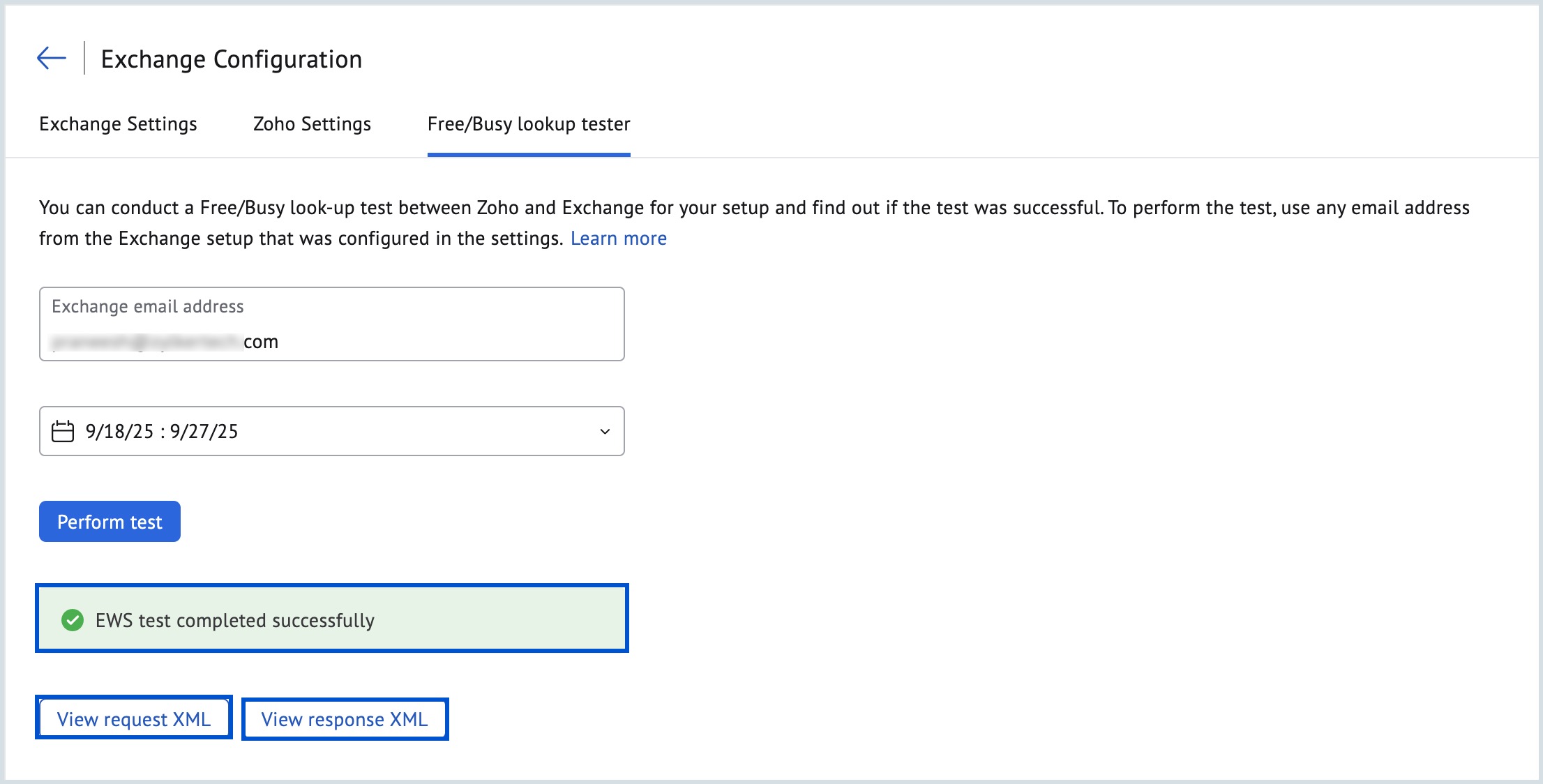Screen dimensions: 1543x784
Task: Expand the date range dropdown chevron
Action: point(605,432)
